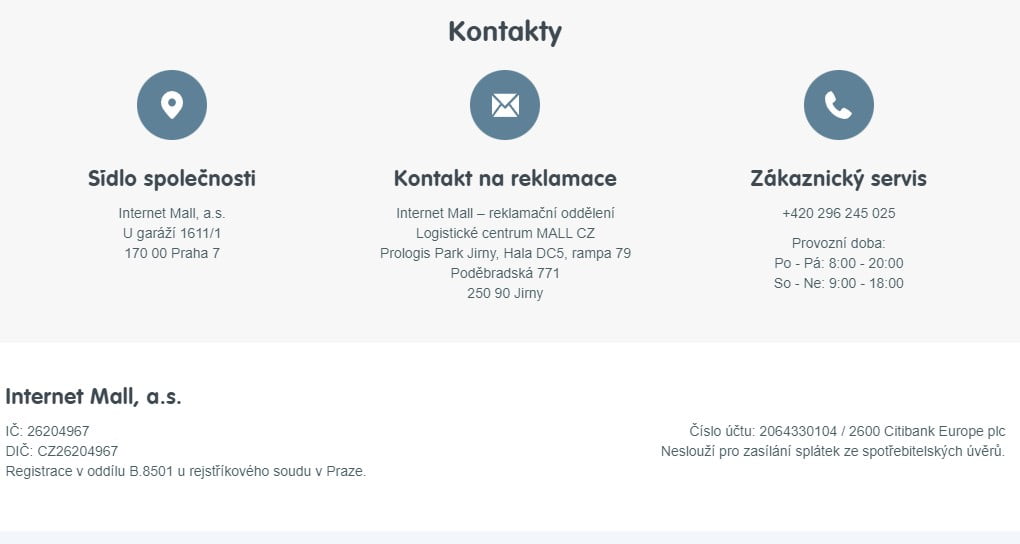This screenshot has width=1020, height=544.
Task: Click the Registrace v oddílu B.8501 text
Action: pyautogui.click(x=186, y=471)
